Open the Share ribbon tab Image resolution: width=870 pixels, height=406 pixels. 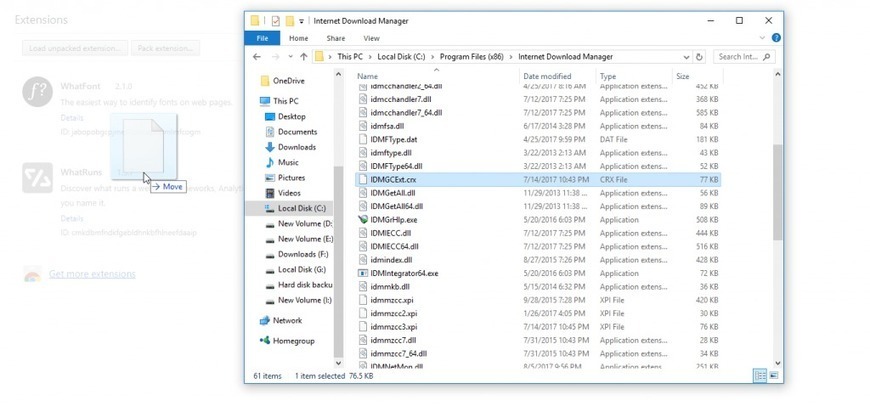pos(334,38)
